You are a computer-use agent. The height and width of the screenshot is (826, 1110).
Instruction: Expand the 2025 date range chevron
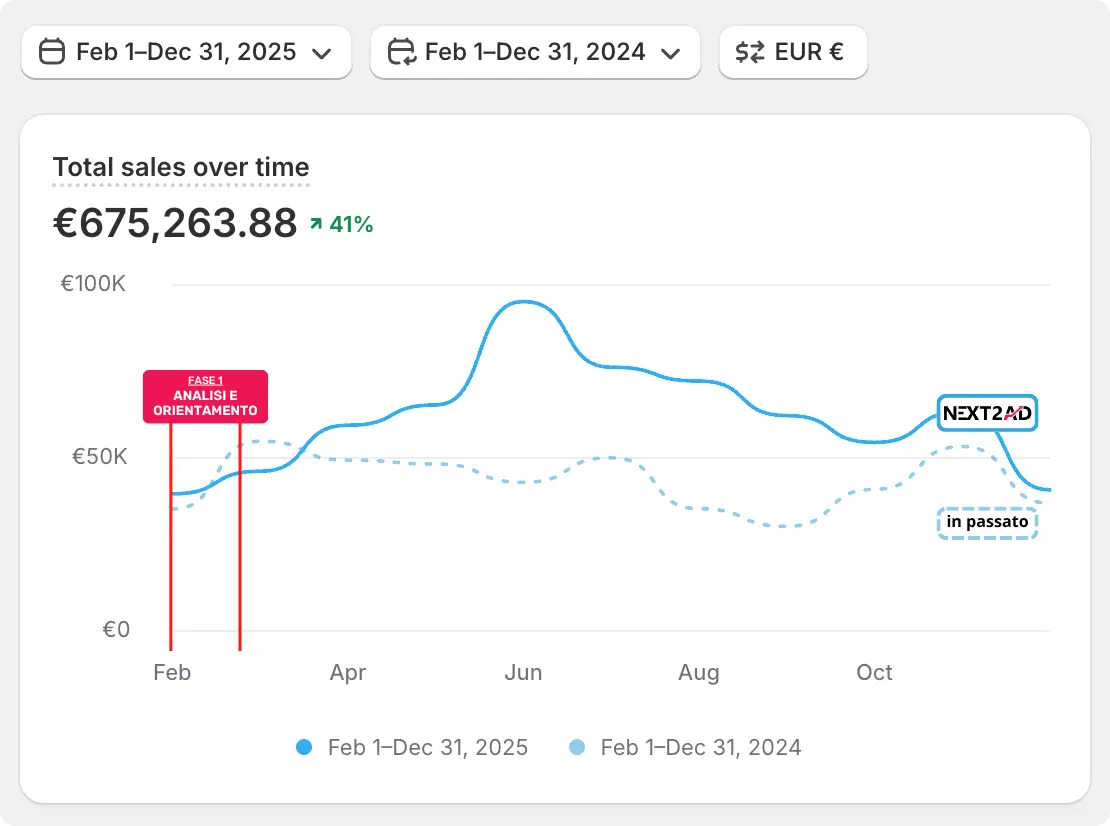(321, 53)
